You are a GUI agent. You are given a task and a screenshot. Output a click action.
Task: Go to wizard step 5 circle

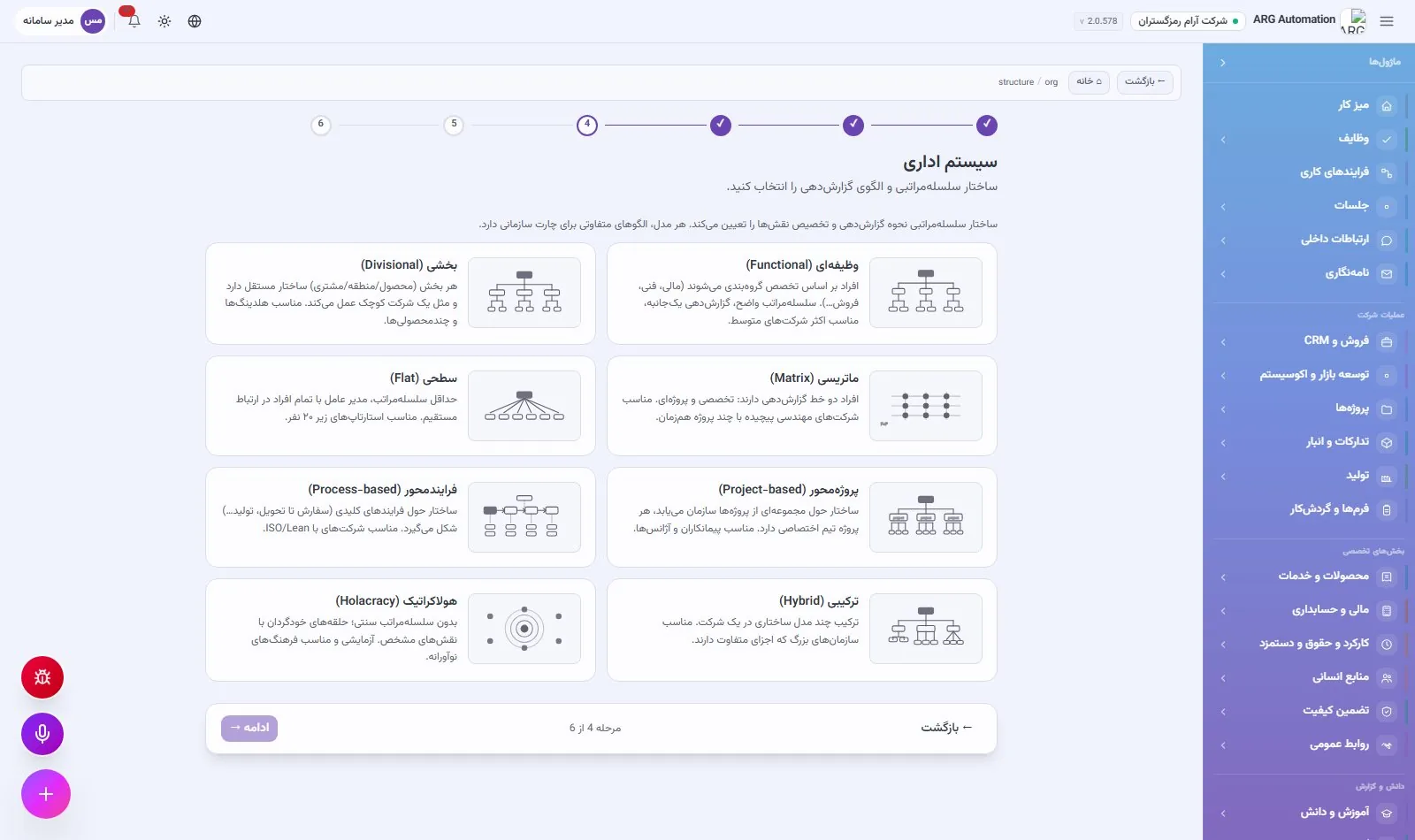454,125
